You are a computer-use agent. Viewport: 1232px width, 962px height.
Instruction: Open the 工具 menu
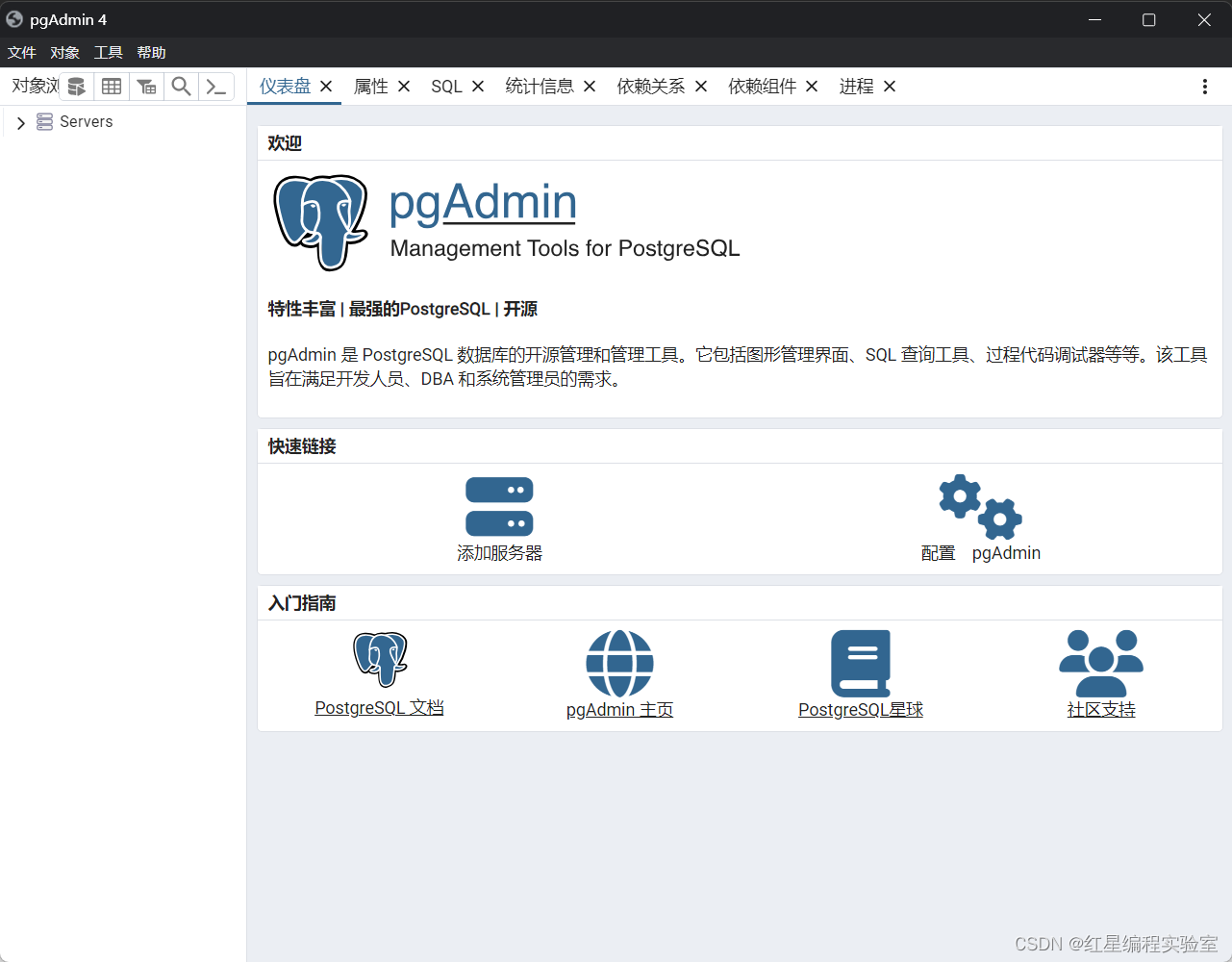click(x=109, y=53)
